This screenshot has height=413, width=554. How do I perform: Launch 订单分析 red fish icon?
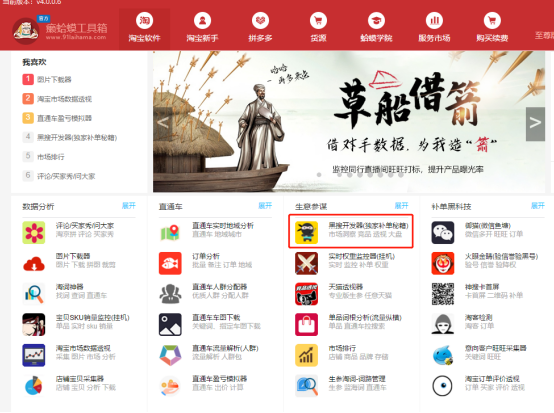point(170,263)
